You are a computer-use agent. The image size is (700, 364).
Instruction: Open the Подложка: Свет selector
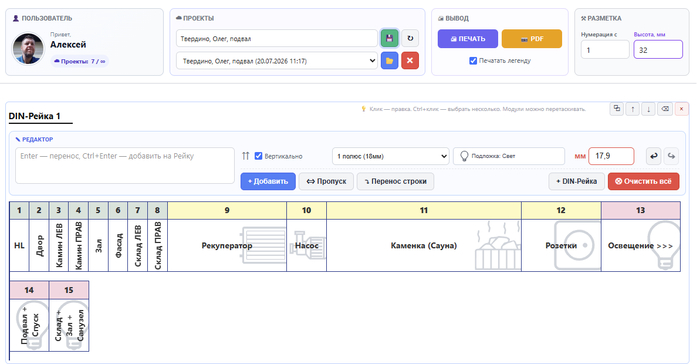(x=509, y=156)
